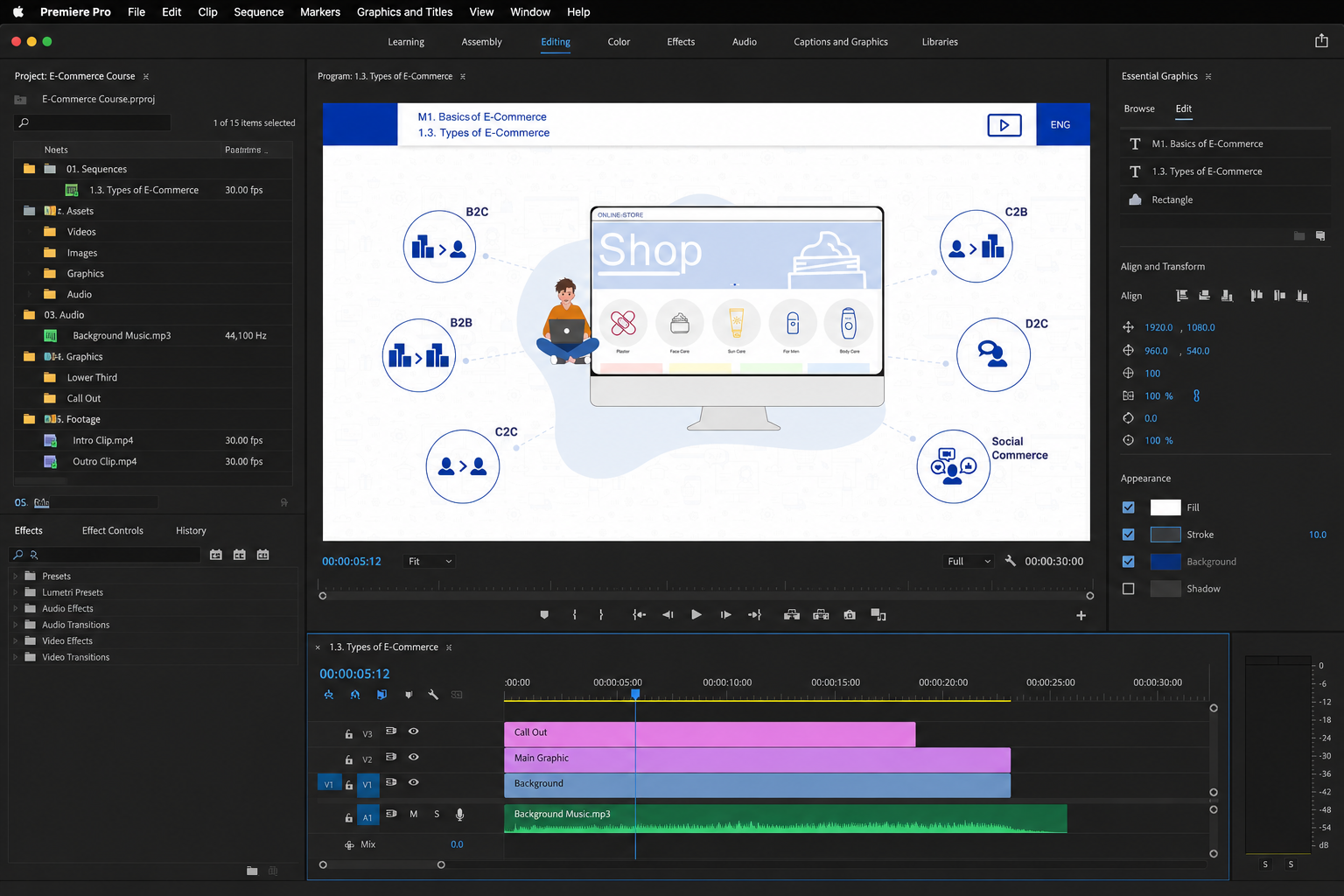This screenshot has height=896, width=1344.
Task: Open the History panel tab
Action: pos(191,530)
